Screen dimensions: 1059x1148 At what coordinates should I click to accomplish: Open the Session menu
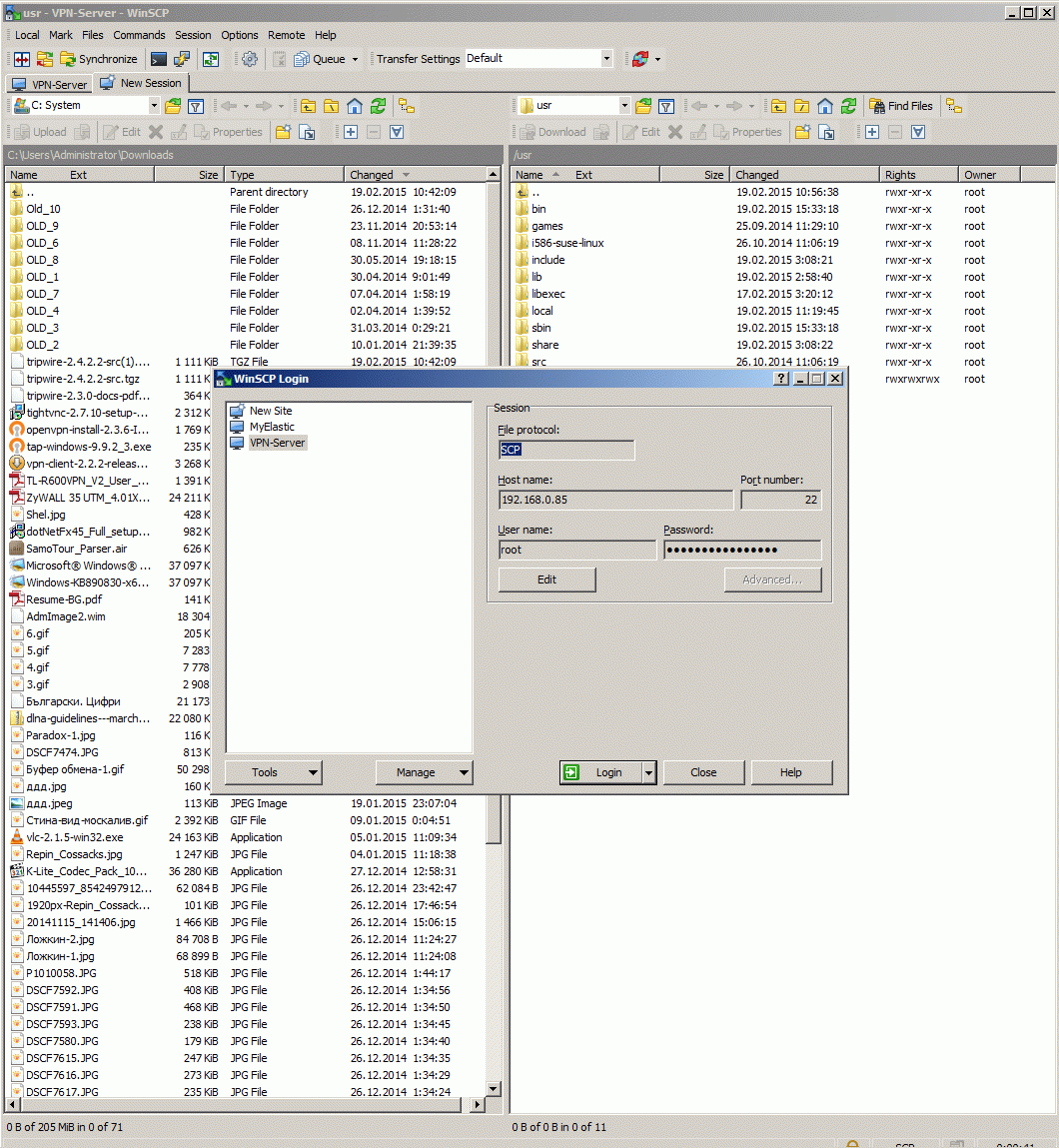[193, 35]
